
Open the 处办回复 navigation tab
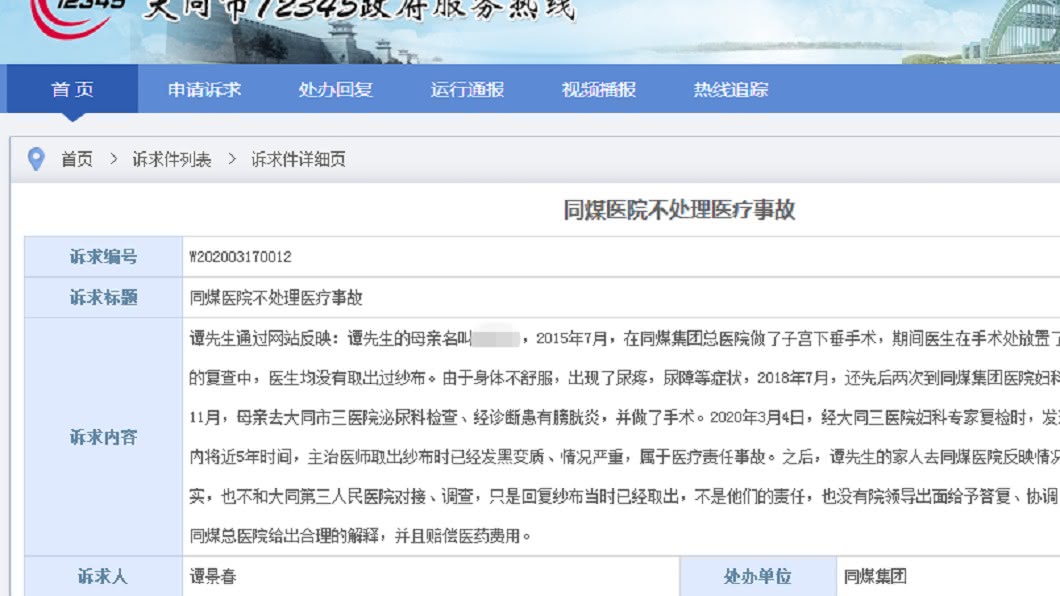click(x=335, y=89)
